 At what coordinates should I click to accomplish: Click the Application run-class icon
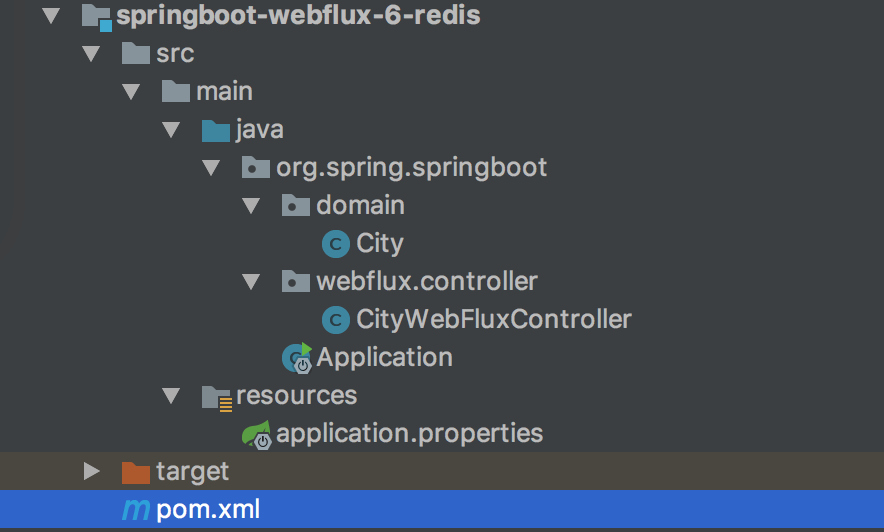point(297,357)
